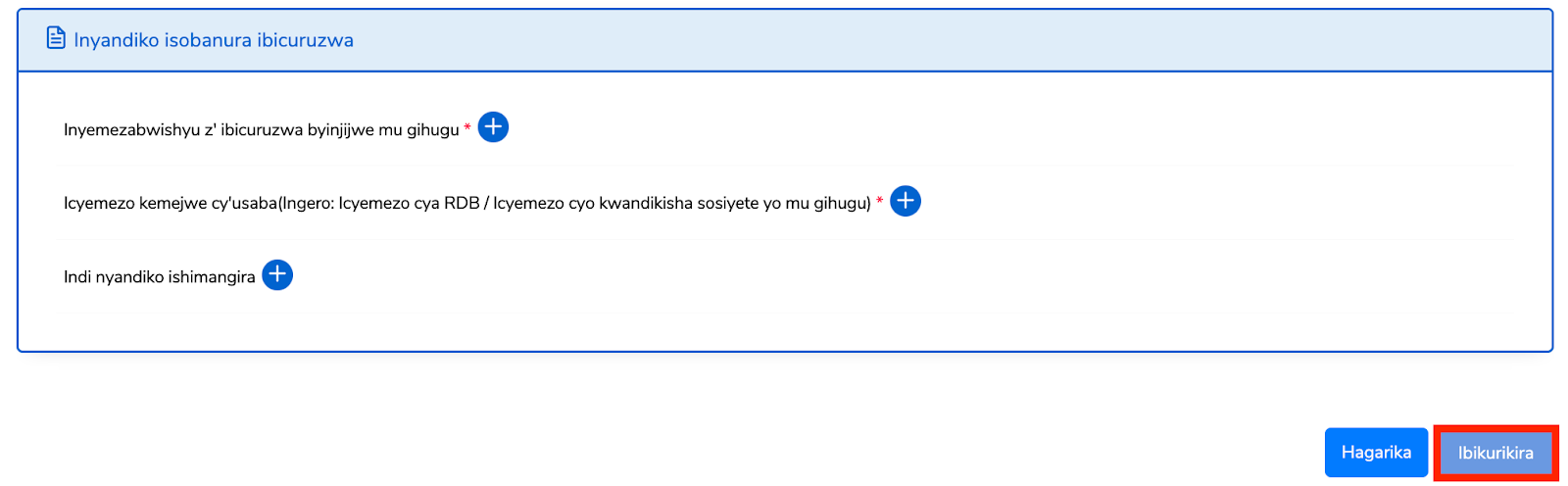Click the Hagarika button
Image resolution: width=1568 pixels, height=486 pixels.
tap(1376, 453)
